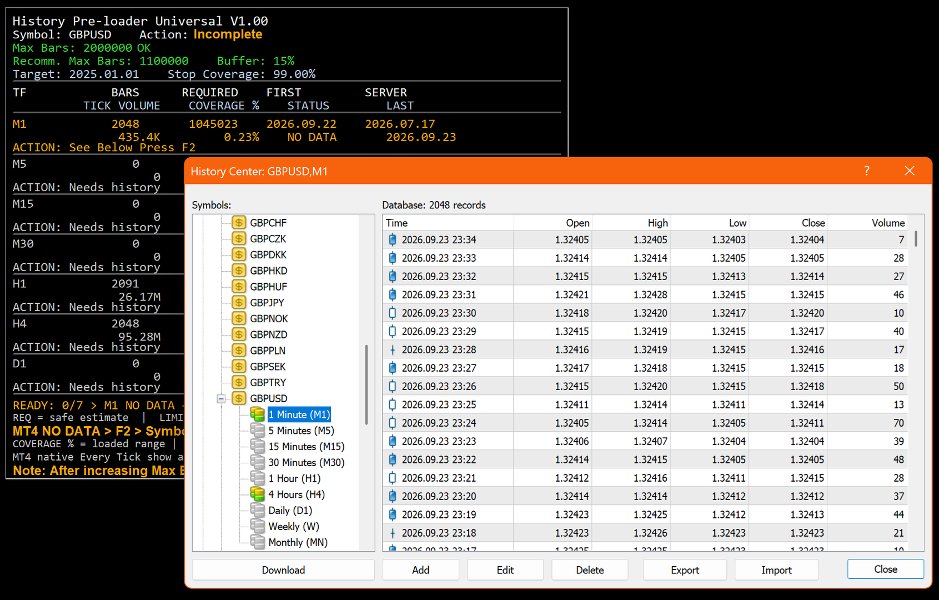Image resolution: width=939 pixels, height=600 pixels.
Task: Click the candle icon for 23:28 record
Action: [x=392, y=350]
